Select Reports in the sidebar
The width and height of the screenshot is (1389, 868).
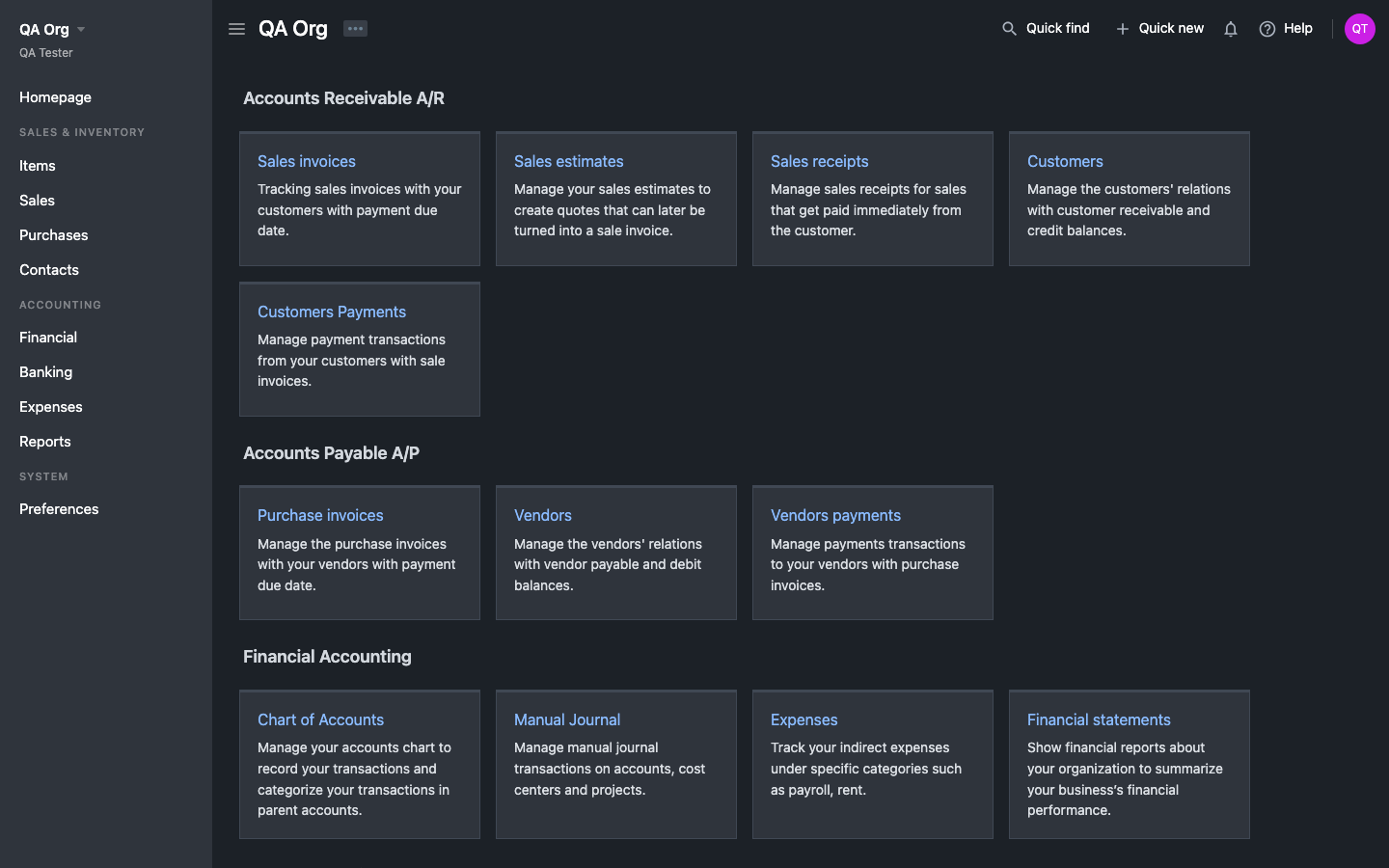click(x=45, y=442)
